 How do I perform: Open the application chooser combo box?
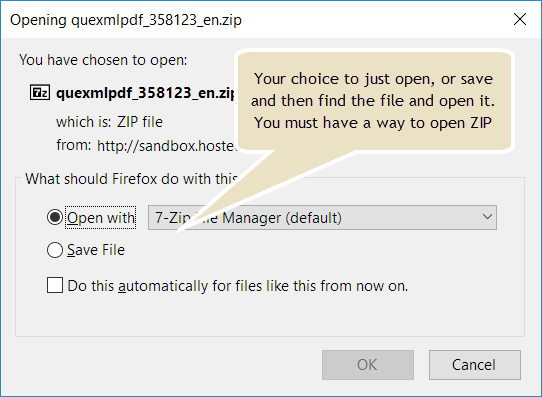click(x=322, y=217)
